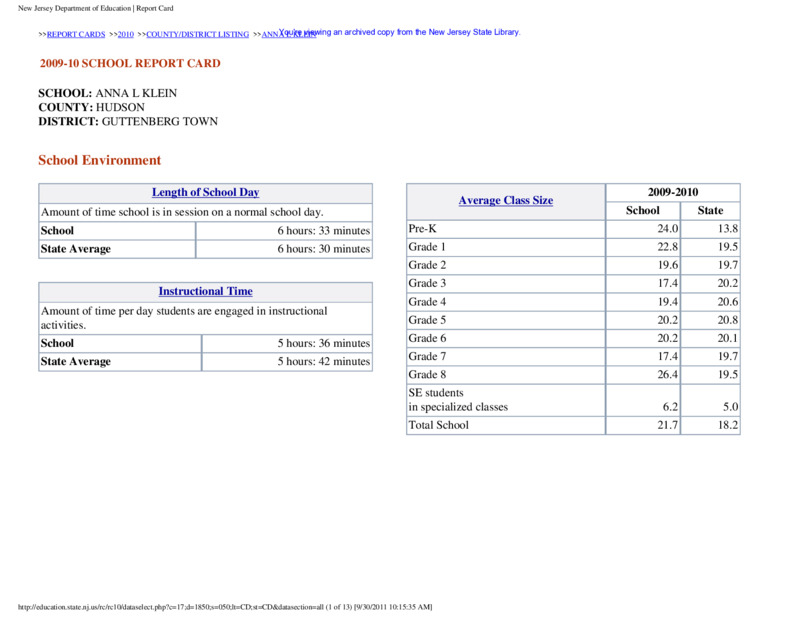Click 'Amount of time school is in session' description
Image resolution: width=800 pixels, height=618 pixels.
pos(182,212)
